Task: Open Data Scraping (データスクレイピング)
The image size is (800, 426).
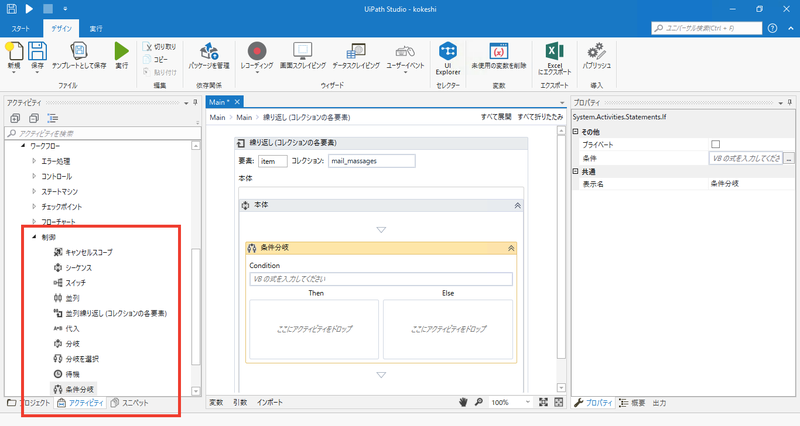Action: (356, 55)
